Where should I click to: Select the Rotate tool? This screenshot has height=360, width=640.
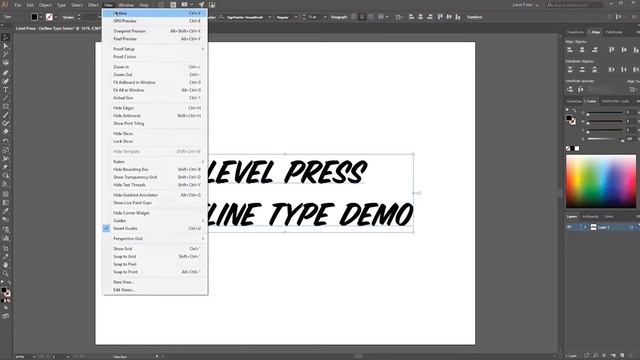(6, 142)
